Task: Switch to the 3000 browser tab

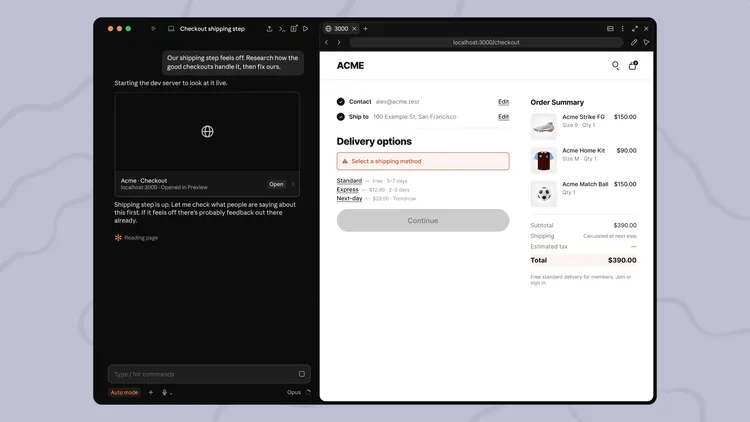Action: (341, 29)
